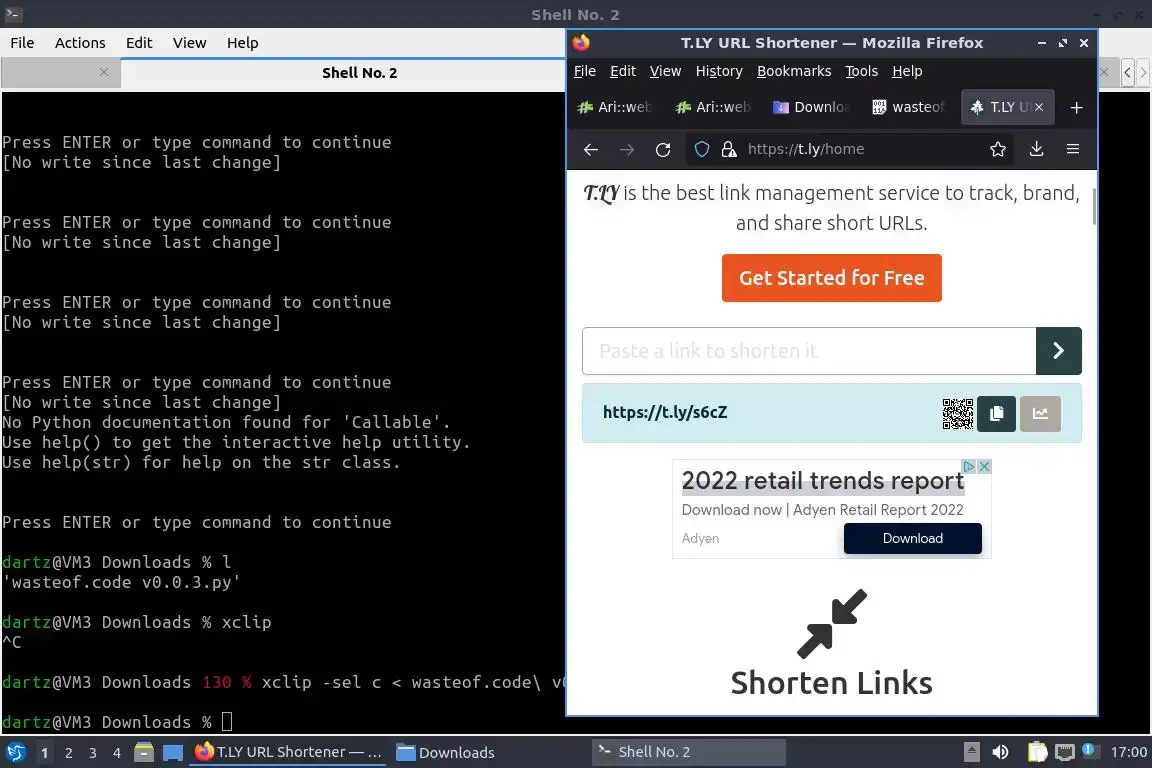Bookmark this page with star icon
Screen dimensions: 1152x768
[x=998, y=149]
